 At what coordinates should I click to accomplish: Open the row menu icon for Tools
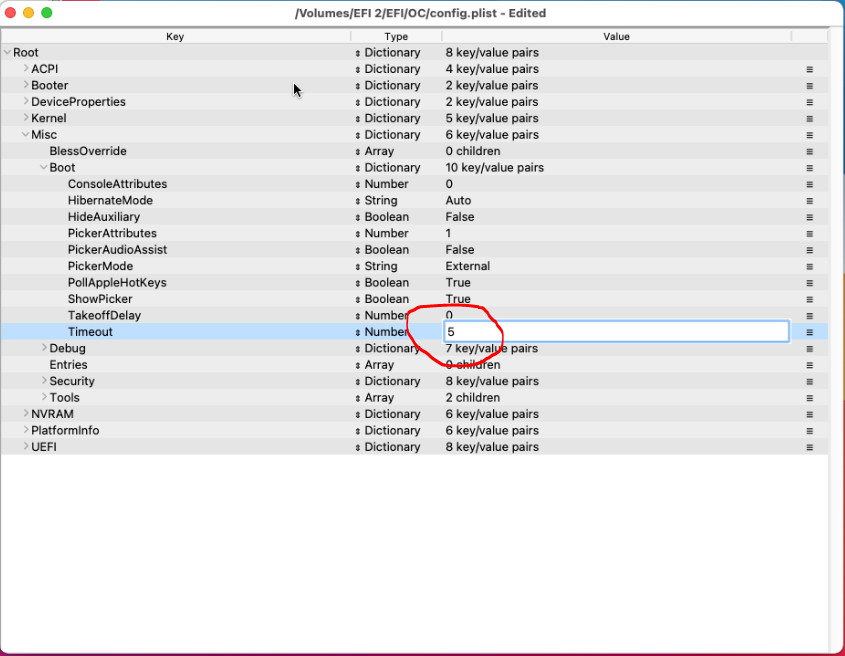click(809, 398)
